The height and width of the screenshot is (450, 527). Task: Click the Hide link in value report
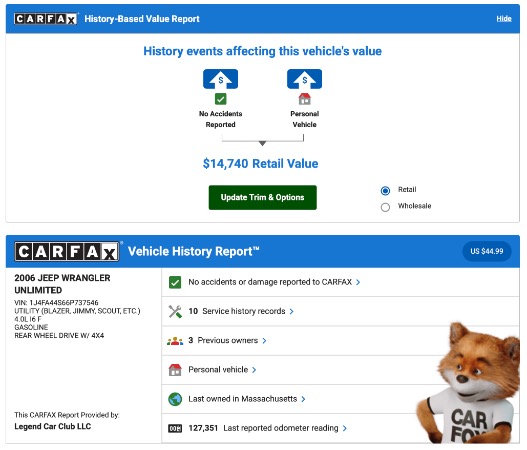click(x=504, y=19)
